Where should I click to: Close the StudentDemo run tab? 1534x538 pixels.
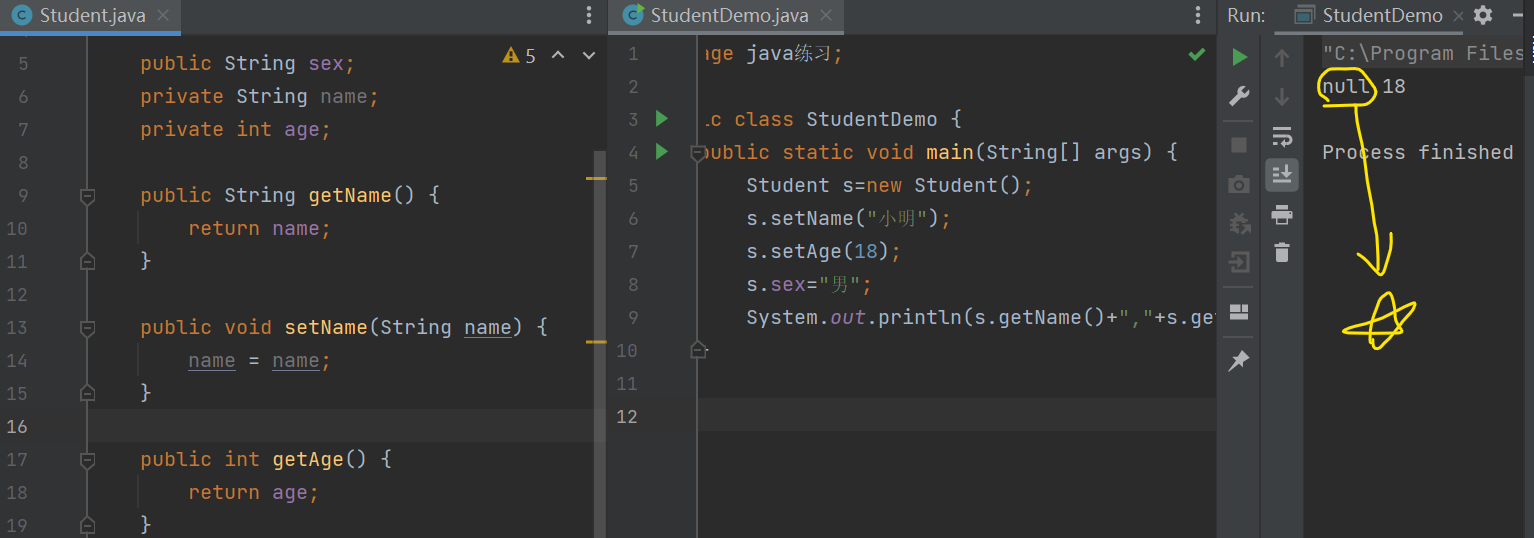[x=1457, y=15]
